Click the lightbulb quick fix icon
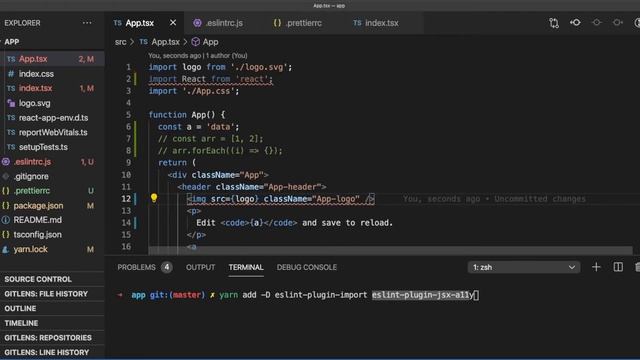This screenshot has height=360, width=640. click(x=154, y=198)
